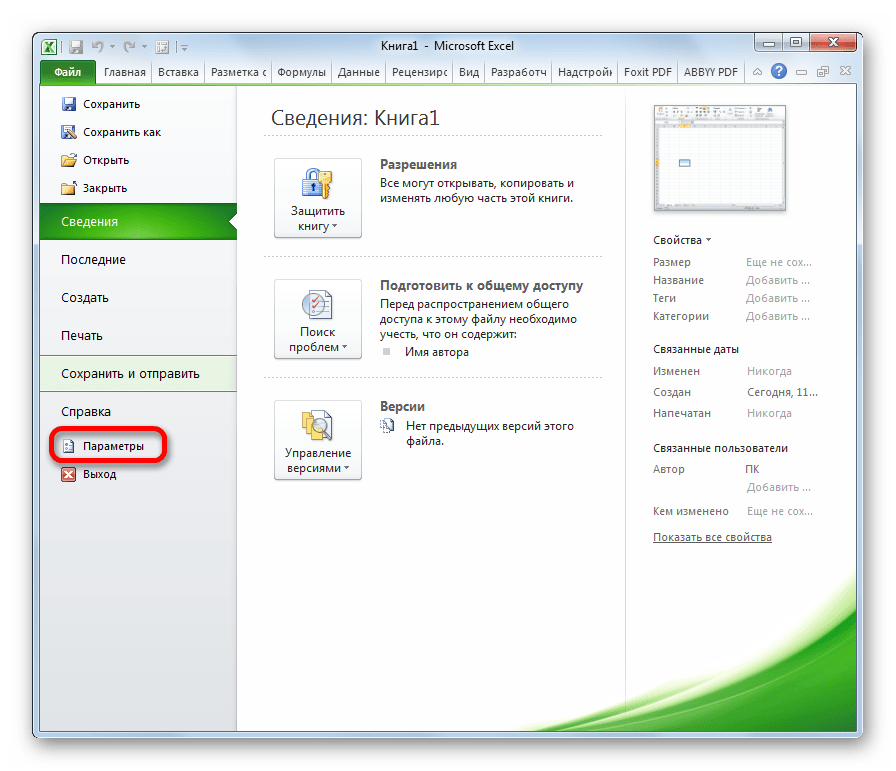
Task: Open the Управление версиями manage versions menu
Action: pyautogui.click(x=318, y=440)
